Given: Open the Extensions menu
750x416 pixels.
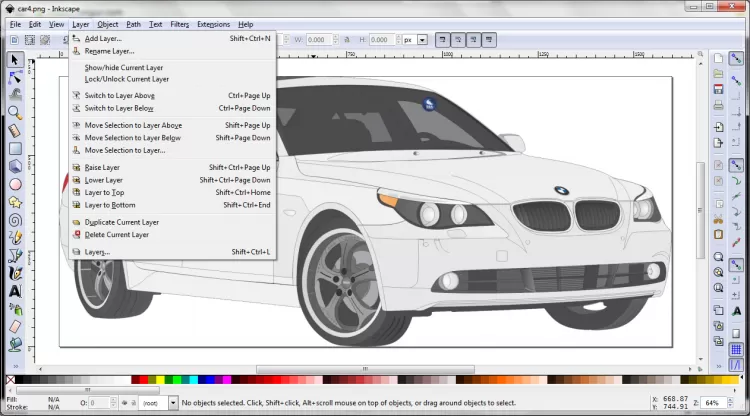Looking at the screenshot, I should click(213, 23).
